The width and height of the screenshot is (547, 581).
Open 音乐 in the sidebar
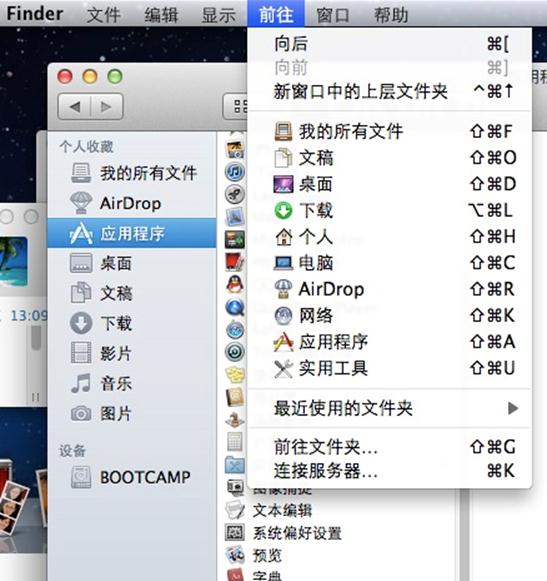[132, 383]
